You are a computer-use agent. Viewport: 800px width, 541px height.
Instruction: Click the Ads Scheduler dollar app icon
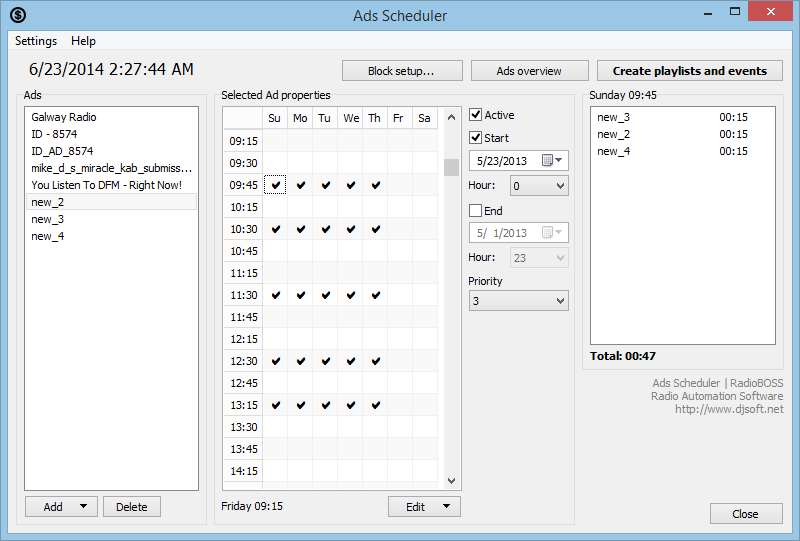coord(18,15)
